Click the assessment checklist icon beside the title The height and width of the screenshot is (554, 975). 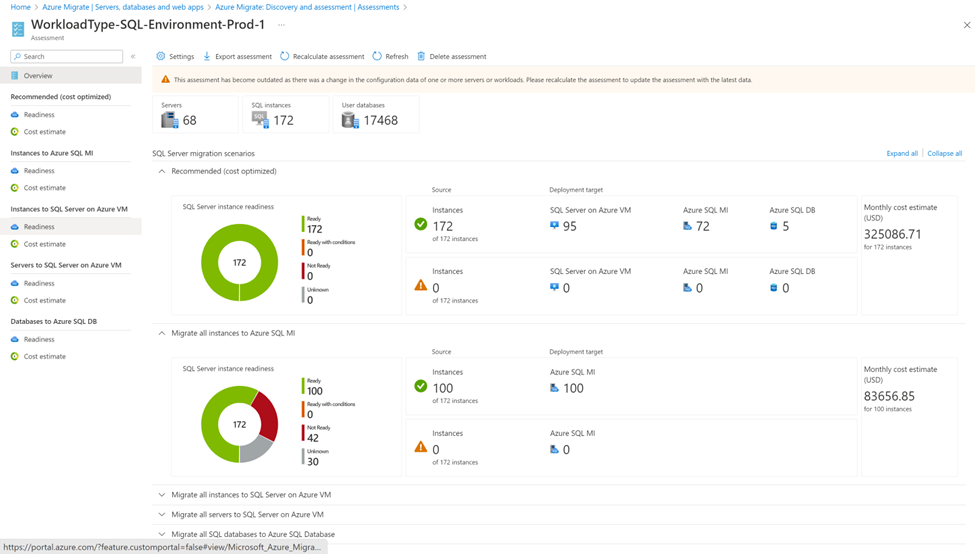18,29
